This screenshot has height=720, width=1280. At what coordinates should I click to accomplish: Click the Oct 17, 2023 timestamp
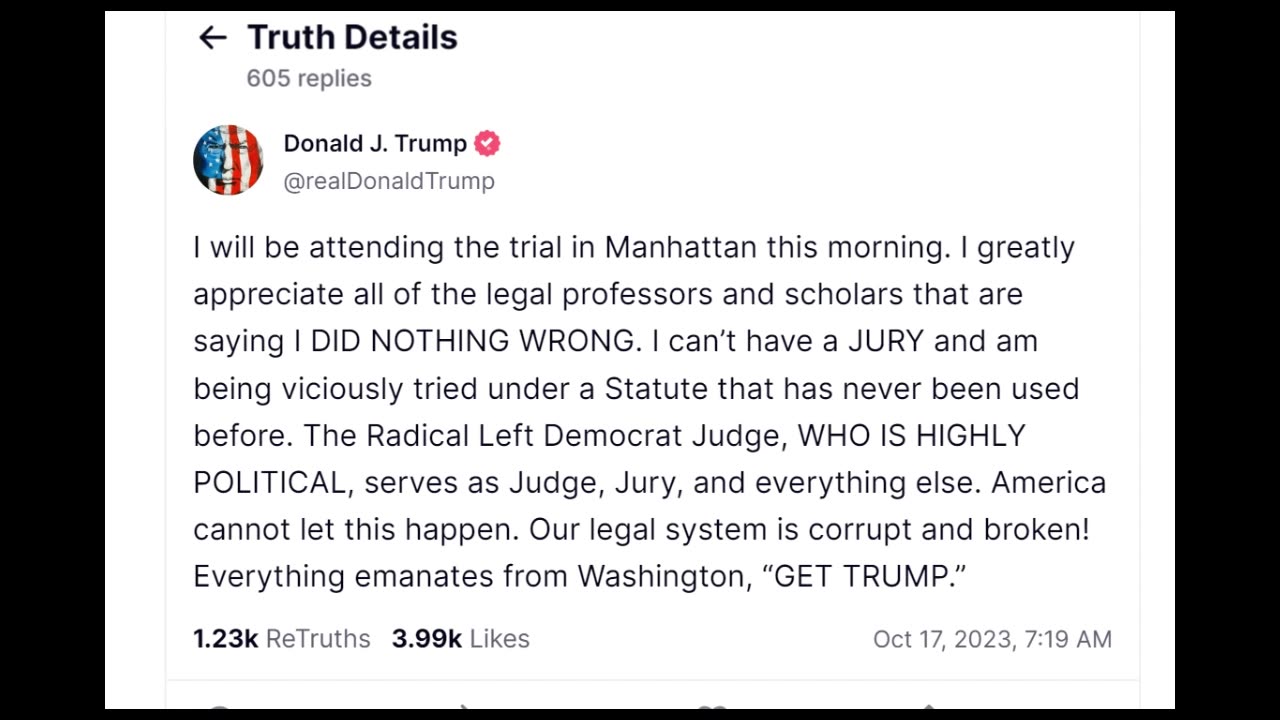992,639
